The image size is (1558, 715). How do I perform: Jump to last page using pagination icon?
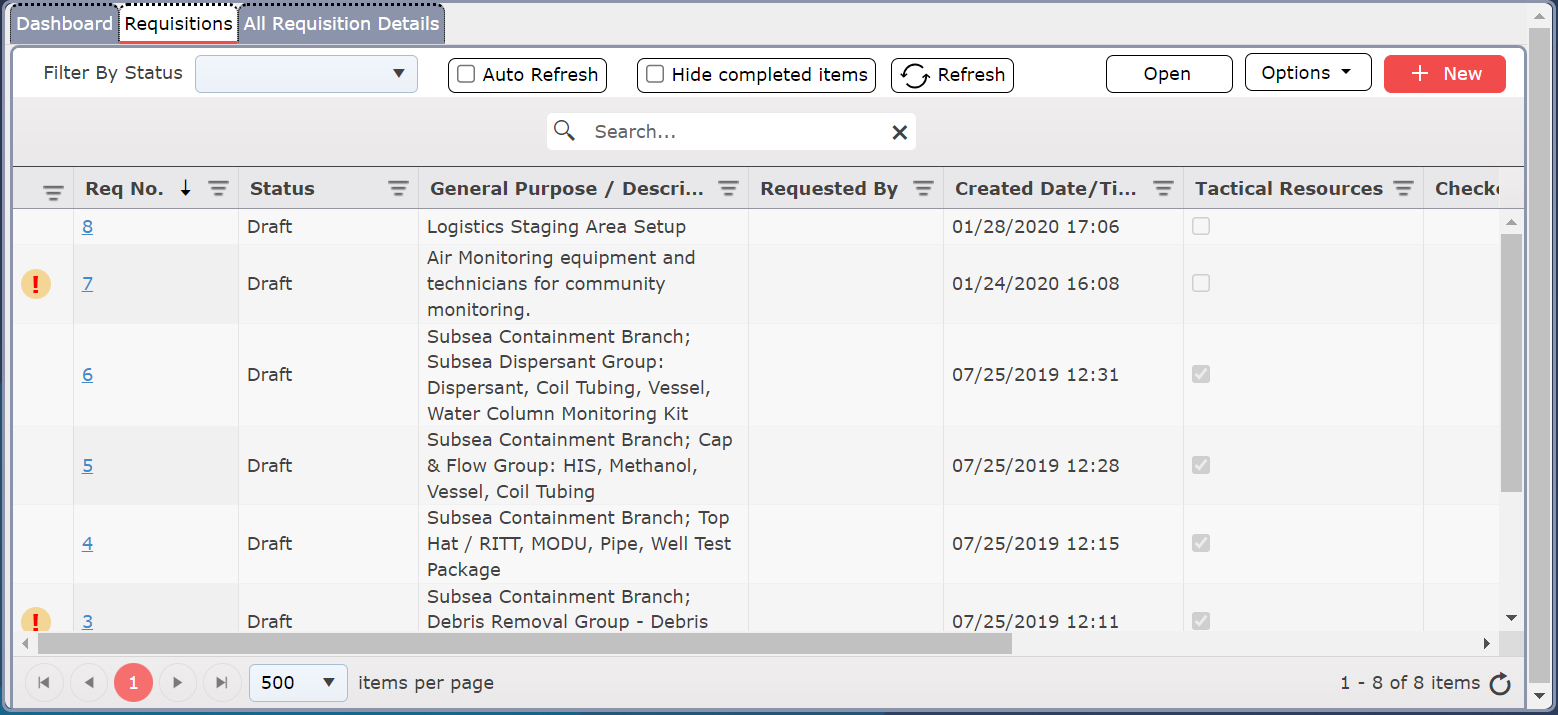tap(221, 682)
